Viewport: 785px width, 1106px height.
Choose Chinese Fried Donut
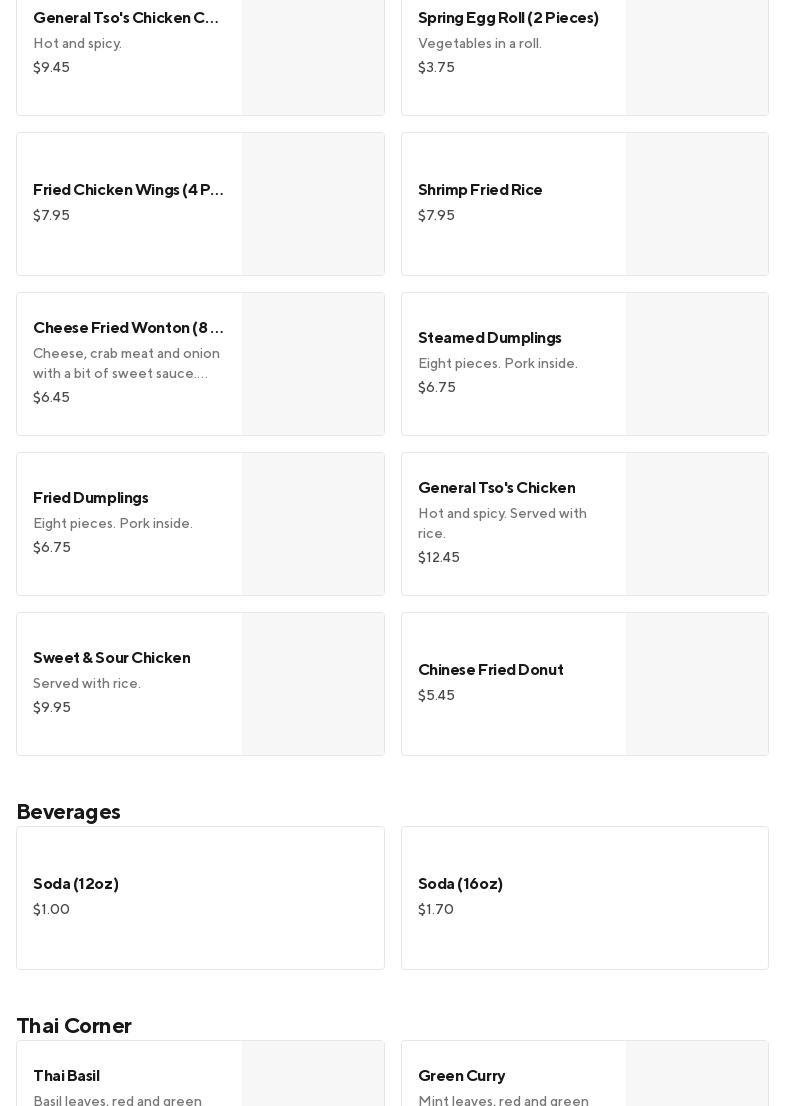[490, 670]
